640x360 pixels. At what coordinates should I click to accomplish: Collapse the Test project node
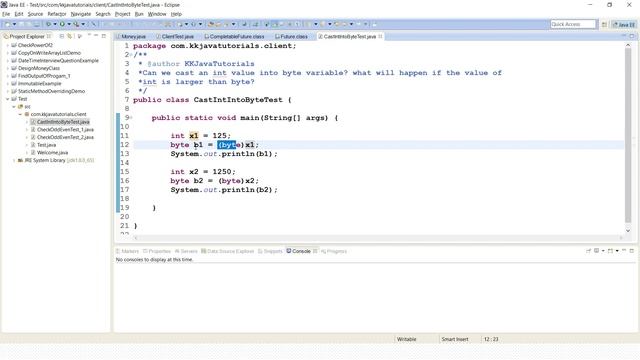[7, 99]
